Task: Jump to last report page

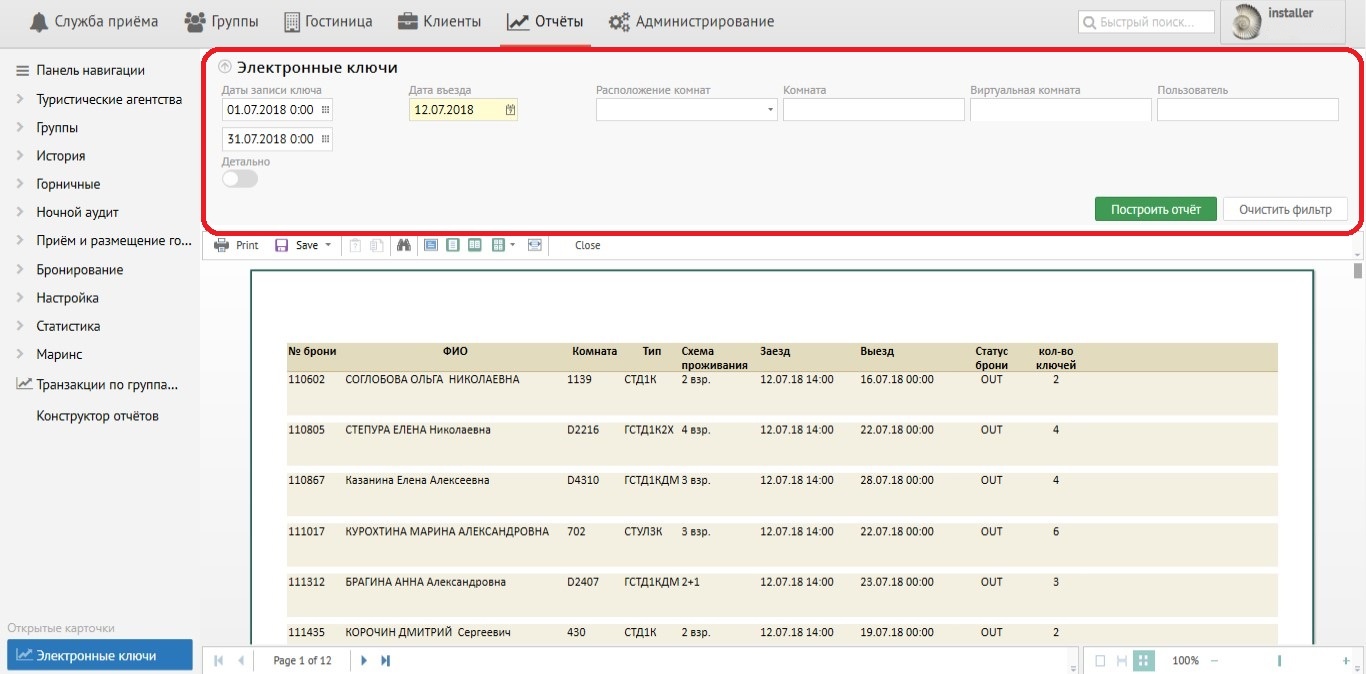Action: pyautogui.click(x=386, y=660)
